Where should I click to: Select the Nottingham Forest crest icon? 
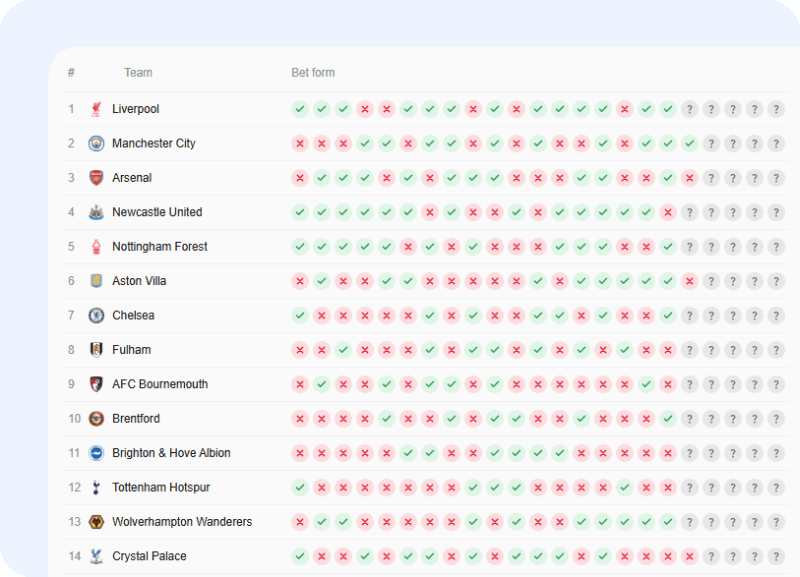[96, 247]
